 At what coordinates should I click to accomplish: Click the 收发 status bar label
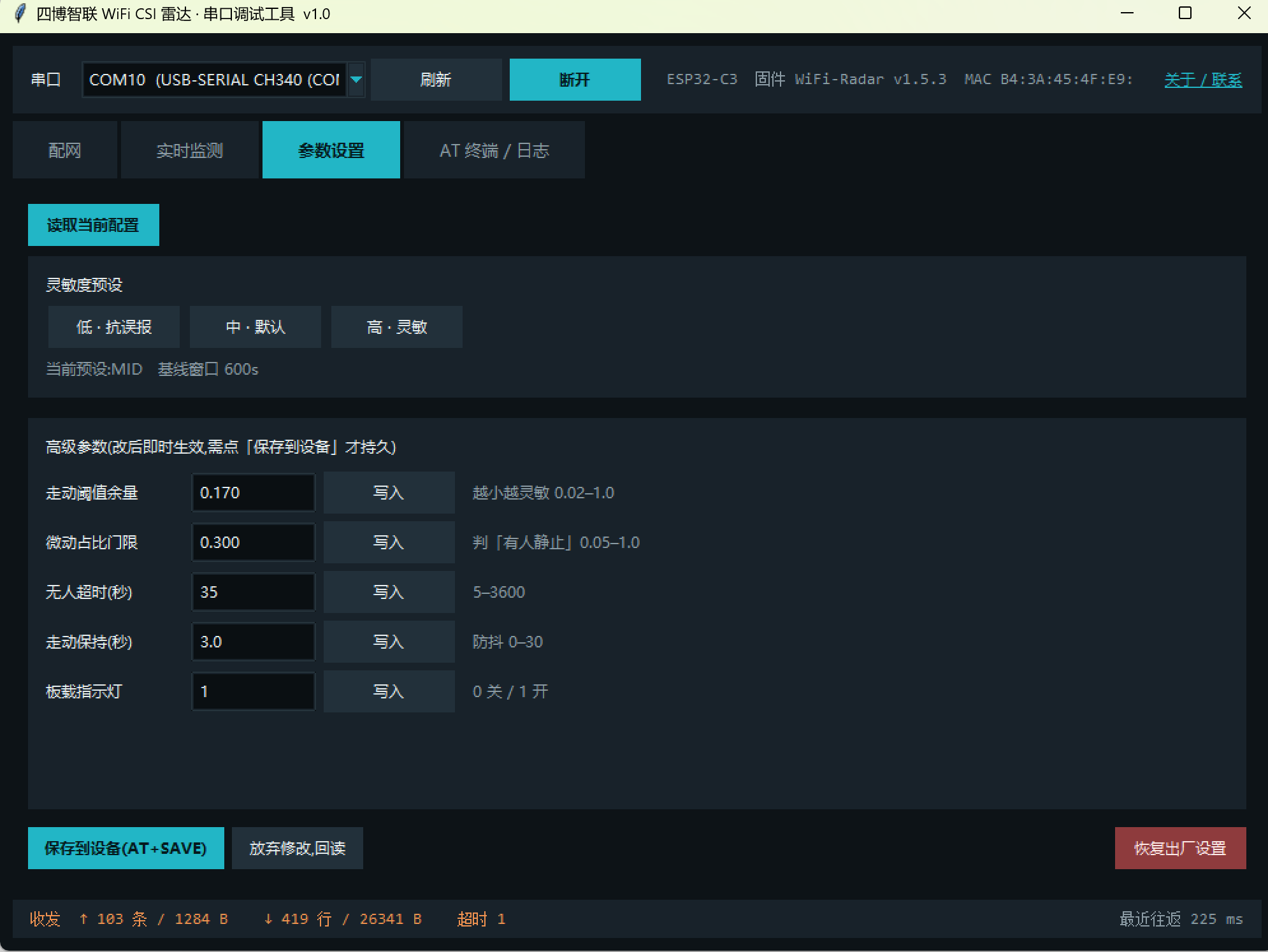(x=45, y=919)
